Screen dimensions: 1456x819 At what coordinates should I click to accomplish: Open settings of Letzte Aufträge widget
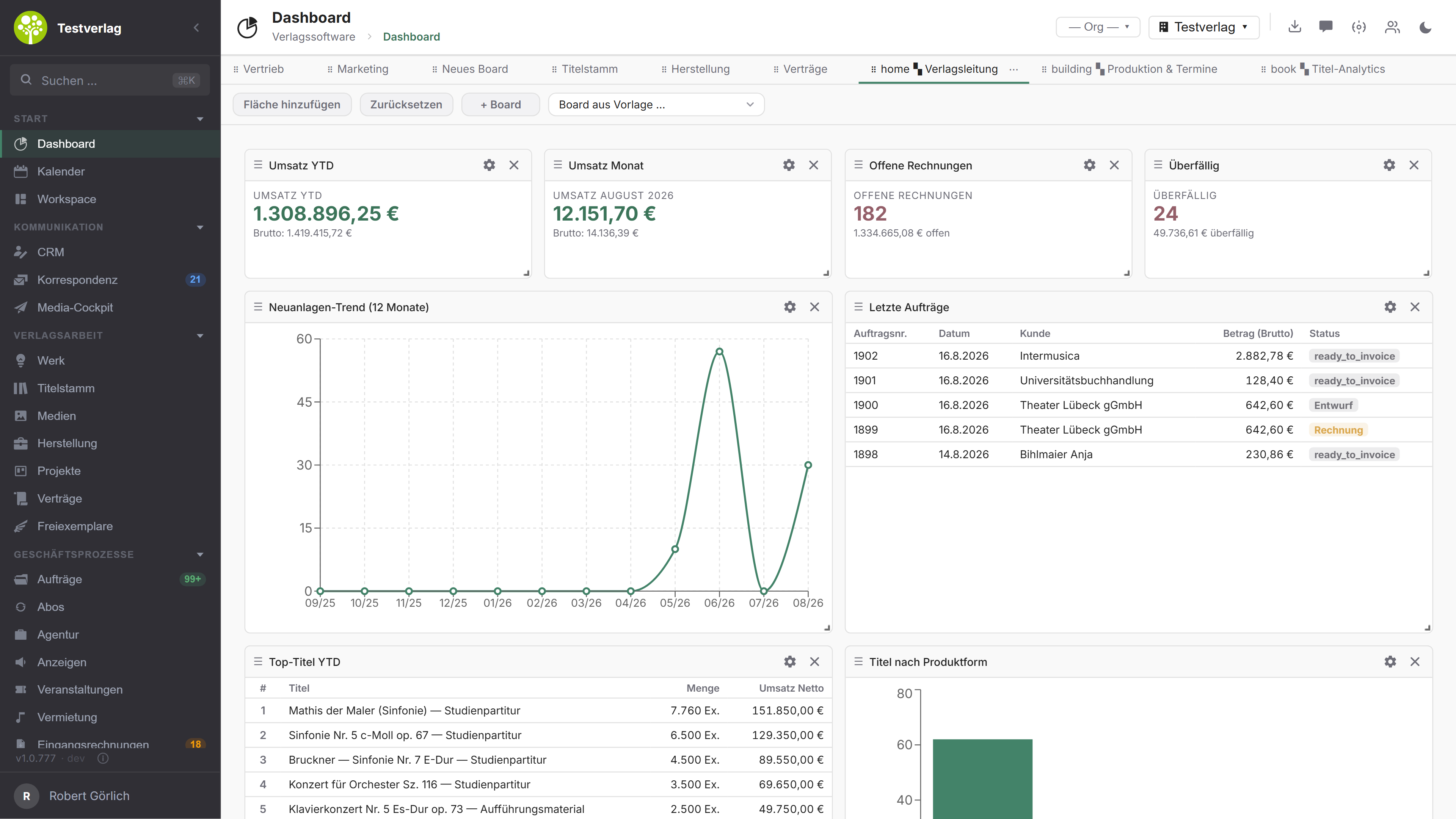tap(1390, 307)
